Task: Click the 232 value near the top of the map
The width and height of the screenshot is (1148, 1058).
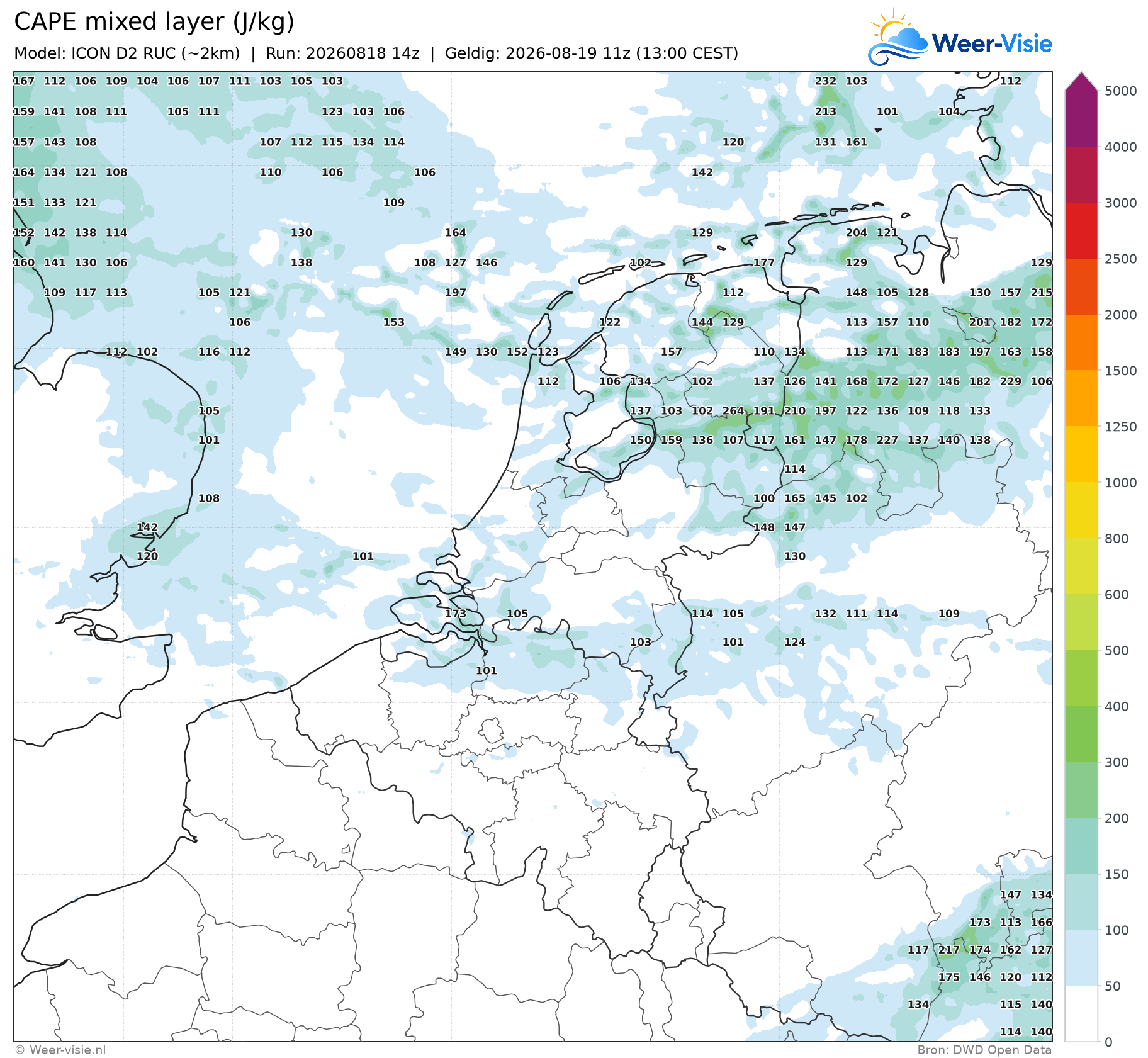Action: (x=825, y=81)
